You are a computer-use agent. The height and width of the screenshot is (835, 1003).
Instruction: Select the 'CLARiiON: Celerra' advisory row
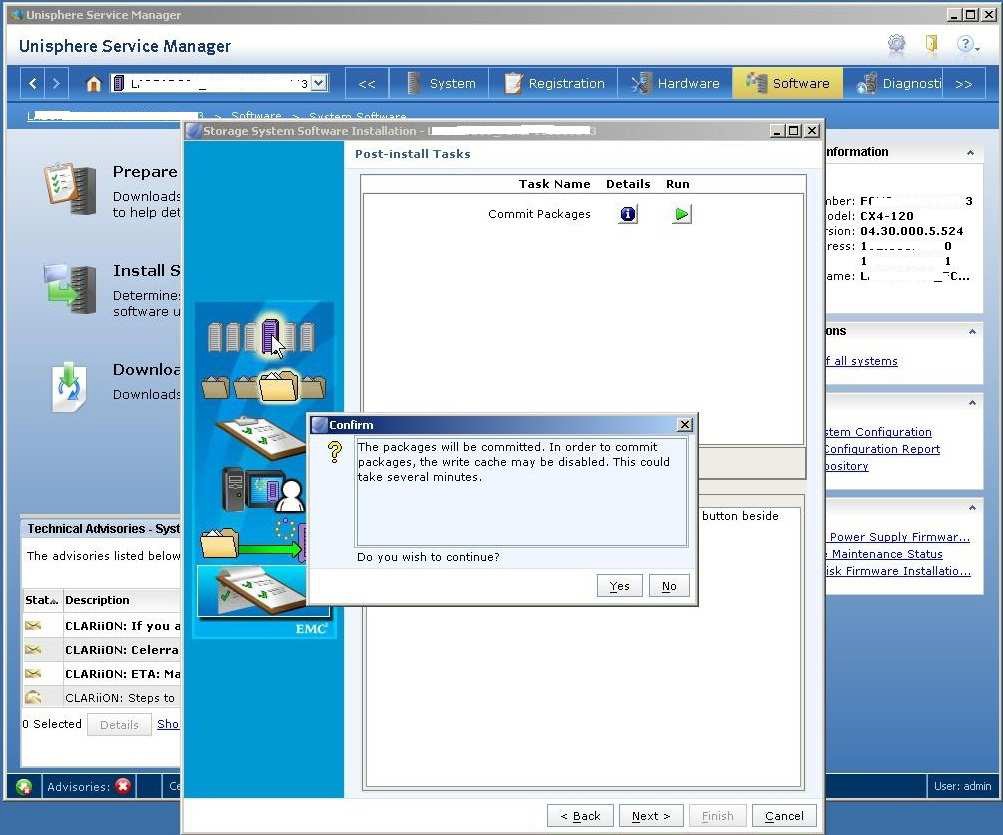(x=102, y=649)
